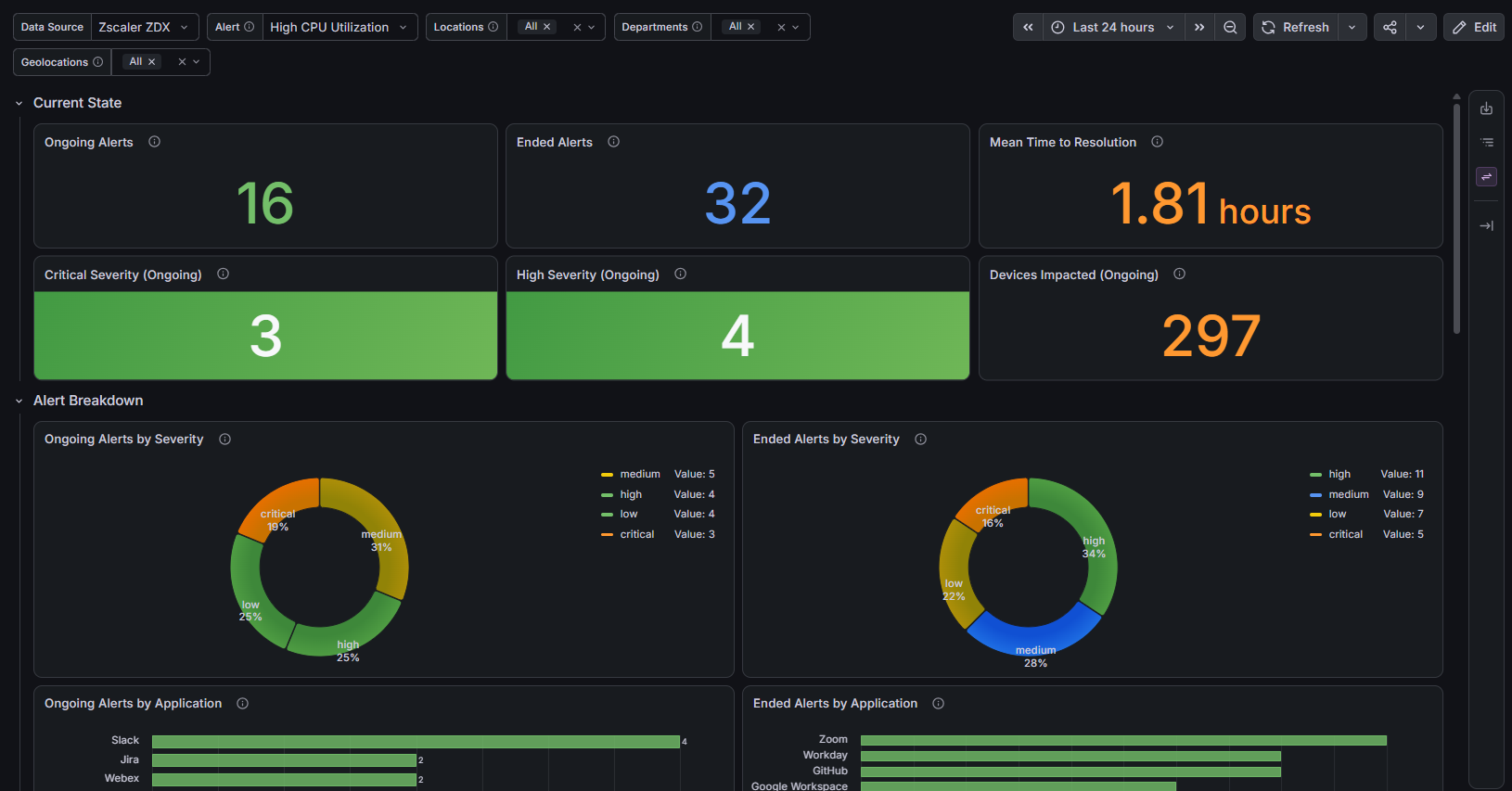Show info for Devices Impacted (Ongoing) panel
The width and height of the screenshot is (1512, 791).
[x=1180, y=274]
